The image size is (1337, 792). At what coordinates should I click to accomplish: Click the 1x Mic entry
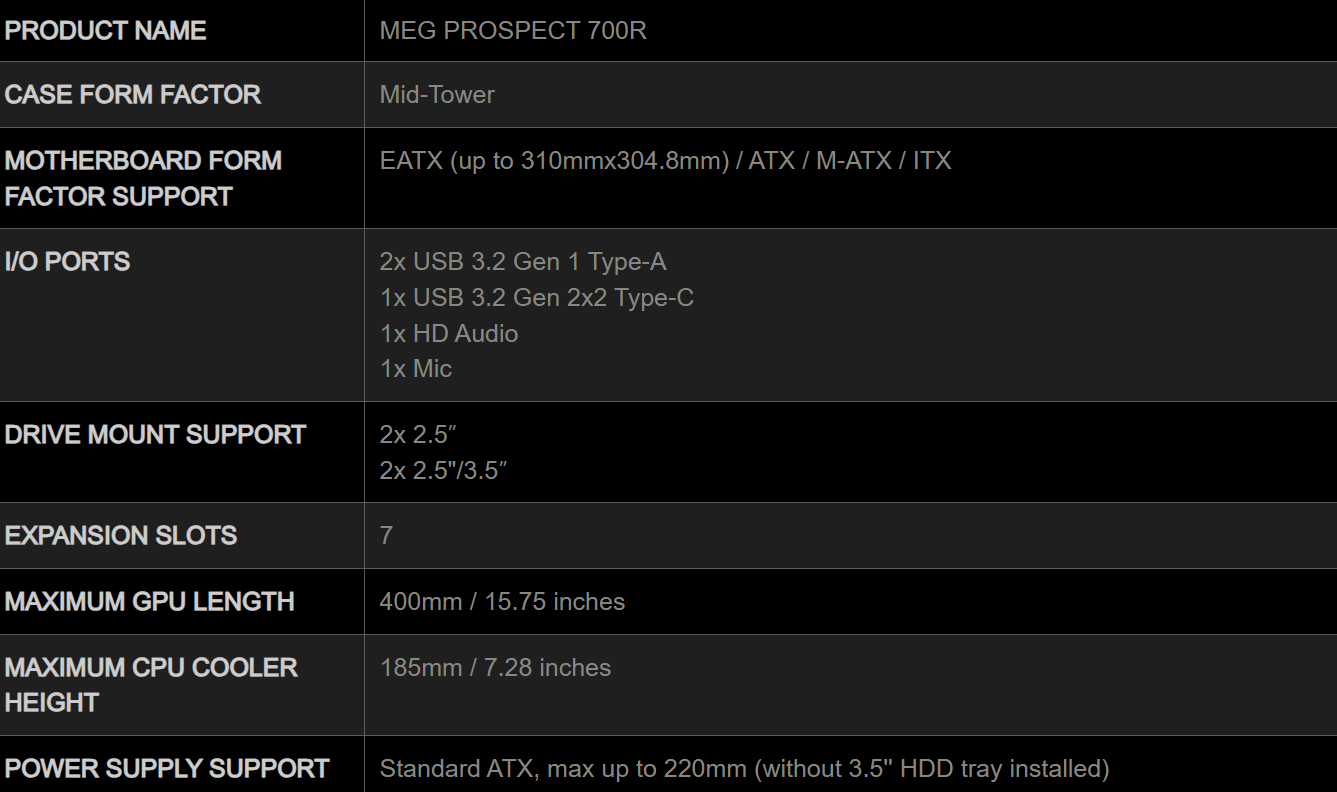416,368
